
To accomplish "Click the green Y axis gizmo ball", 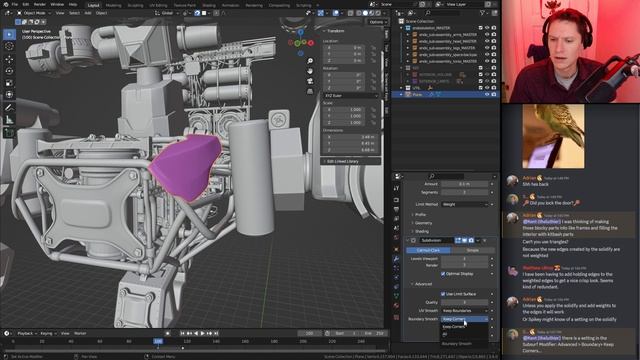I will tap(298, 43).
